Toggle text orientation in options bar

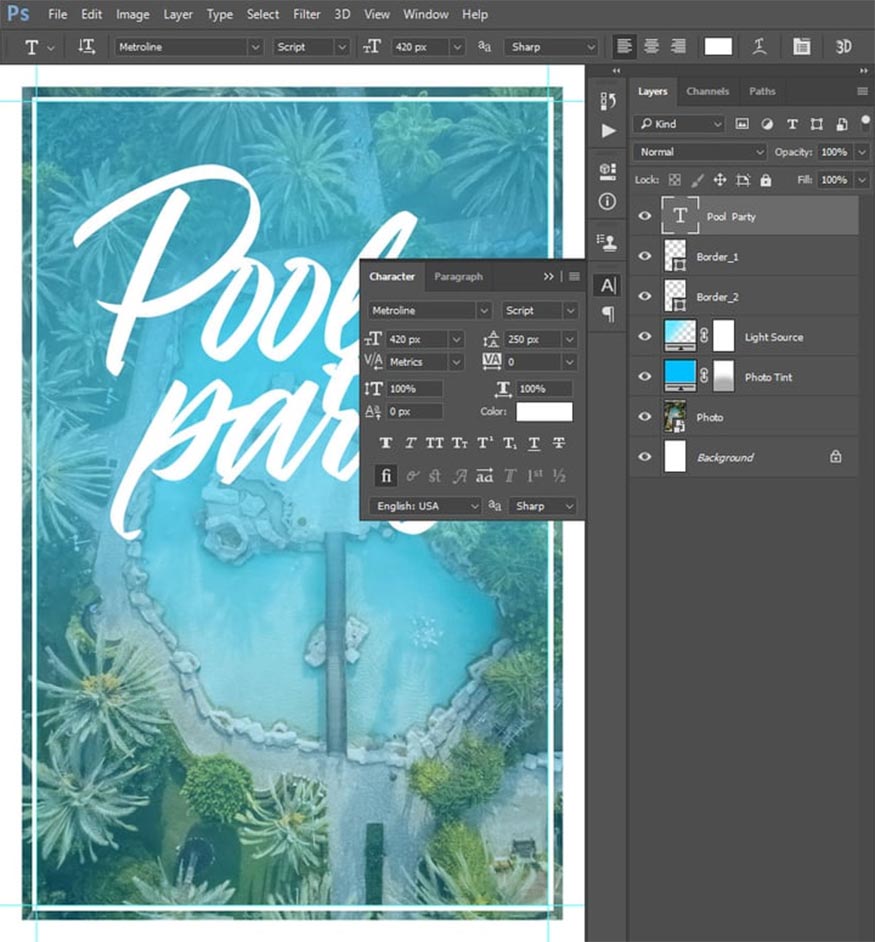(x=87, y=46)
